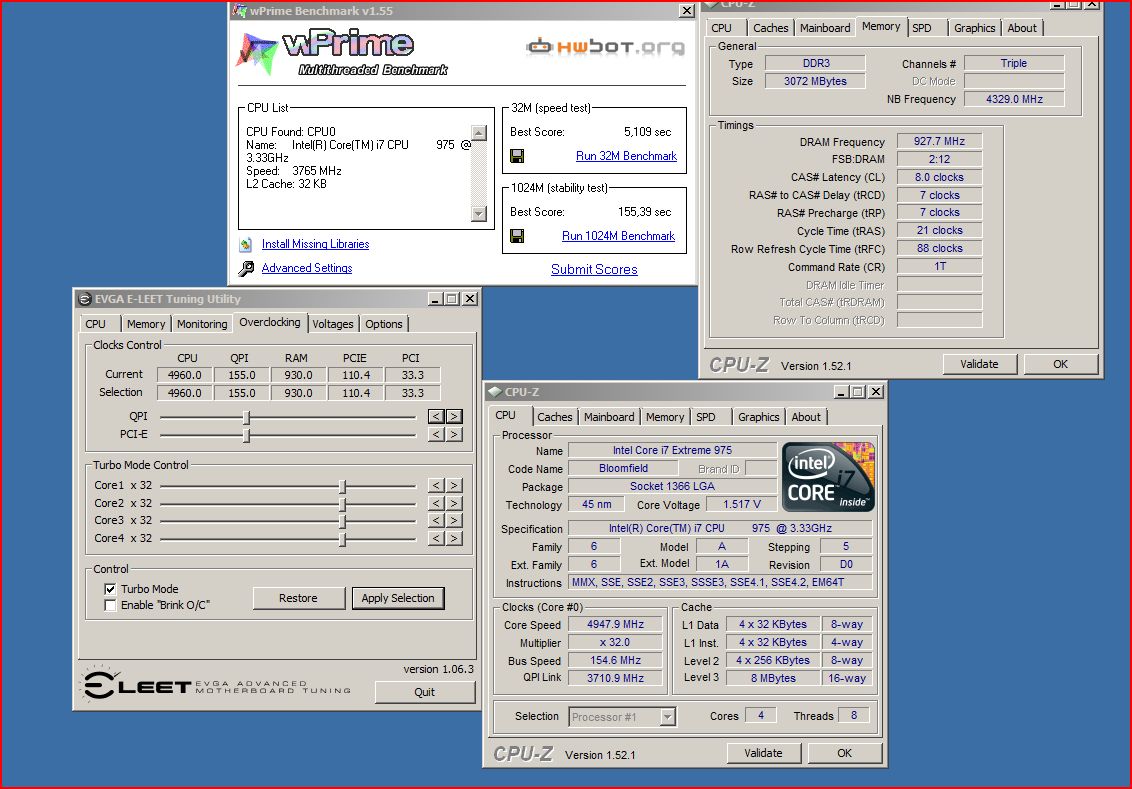Click the Quit button in E-LEET
Viewport: 1132px width, 789px height.
pos(424,692)
